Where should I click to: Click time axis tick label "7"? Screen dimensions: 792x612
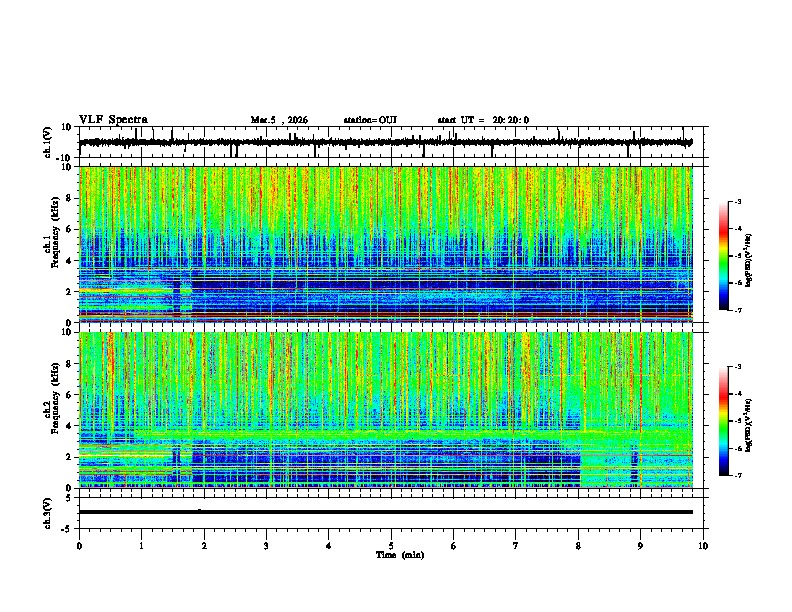pyautogui.click(x=516, y=546)
